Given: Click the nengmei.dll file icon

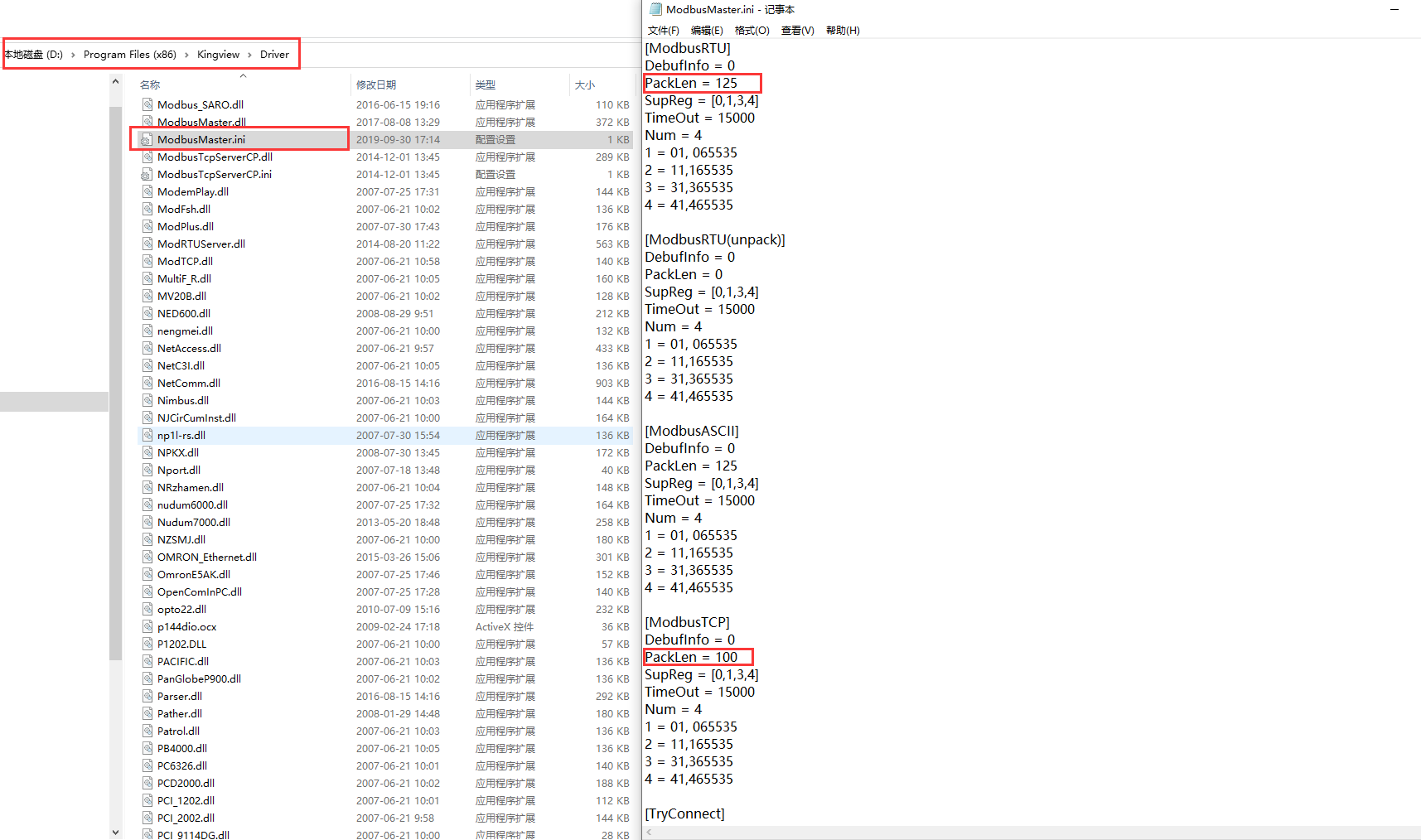Looking at the screenshot, I should (147, 331).
